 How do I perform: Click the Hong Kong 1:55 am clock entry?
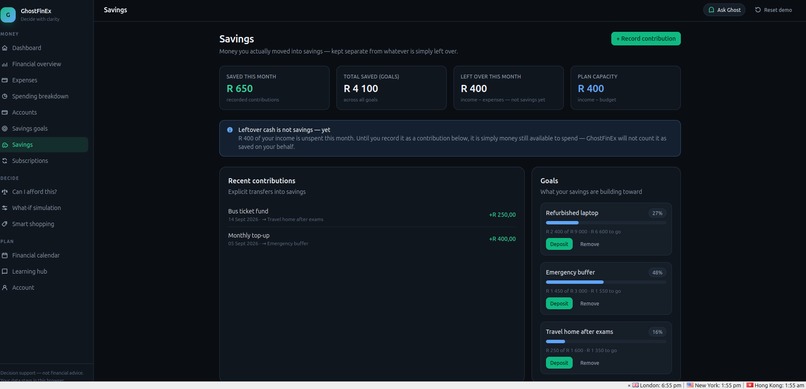coord(775,385)
